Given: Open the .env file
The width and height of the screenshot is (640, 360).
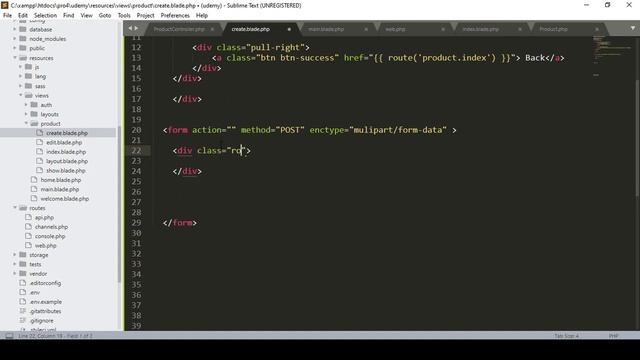Looking at the screenshot, I should coord(34,293).
